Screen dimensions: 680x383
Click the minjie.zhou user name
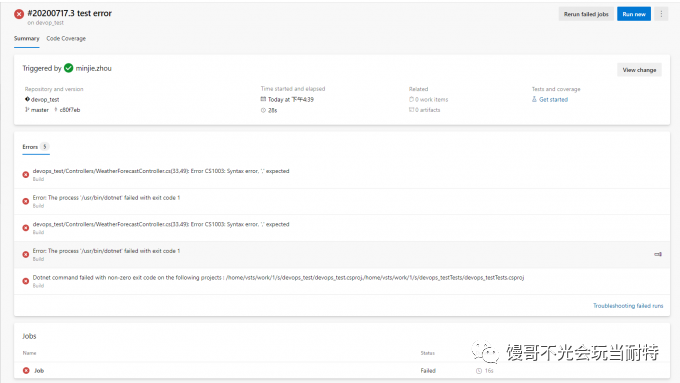click(x=94, y=68)
